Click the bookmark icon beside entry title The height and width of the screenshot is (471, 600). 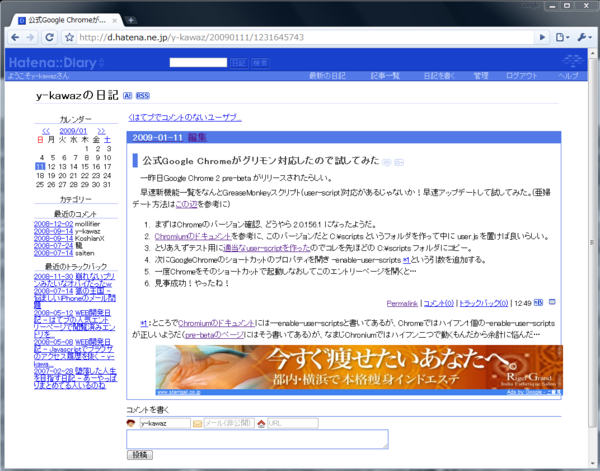399,163
